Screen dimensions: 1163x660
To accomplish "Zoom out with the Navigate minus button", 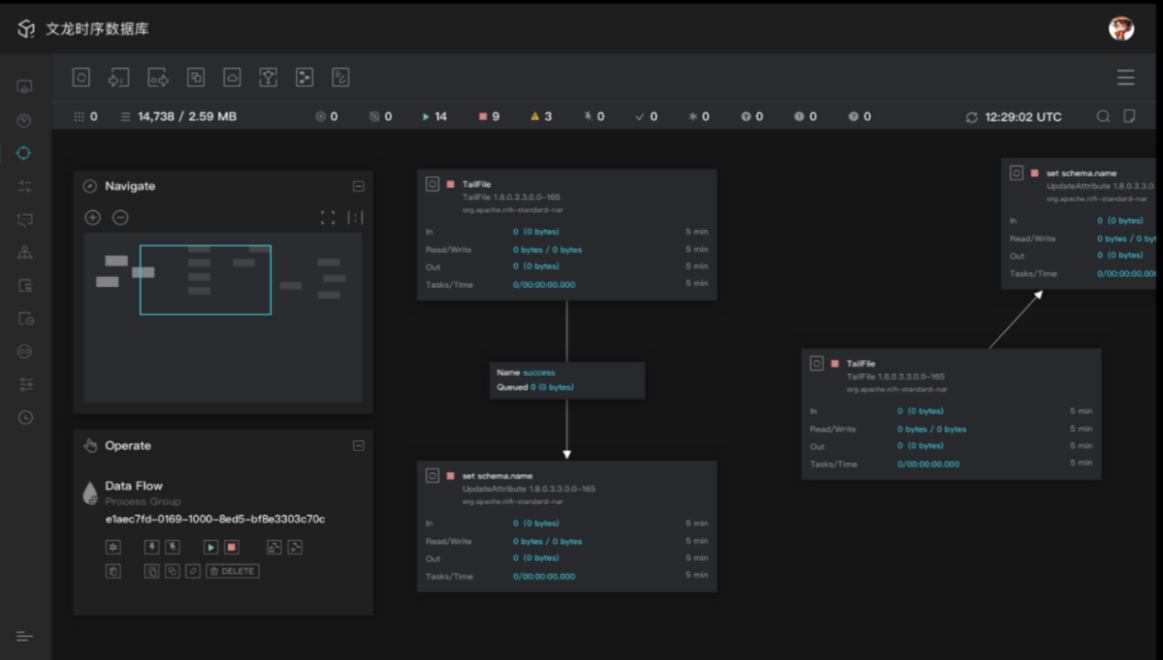I will (120, 217).
